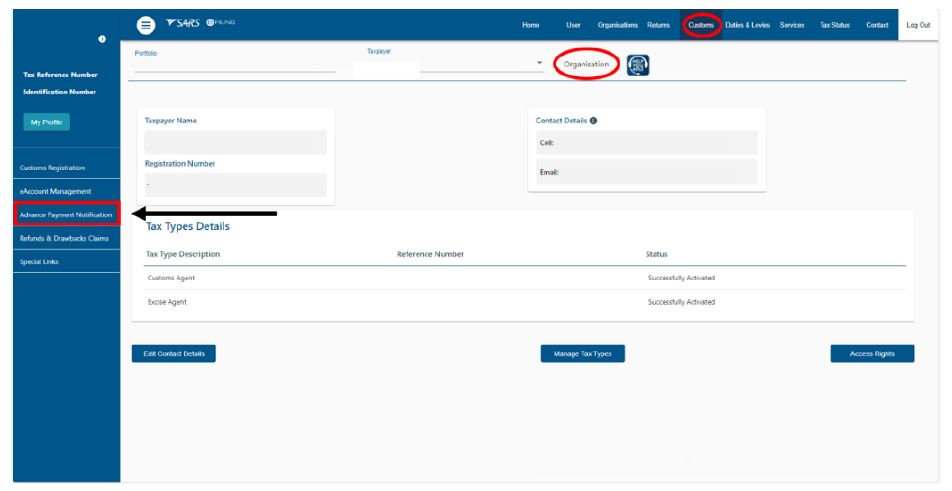This screenshot has height=491, width=952.
Task: Open Customs Registration in the sidebar
Action: tap(67, 168)
